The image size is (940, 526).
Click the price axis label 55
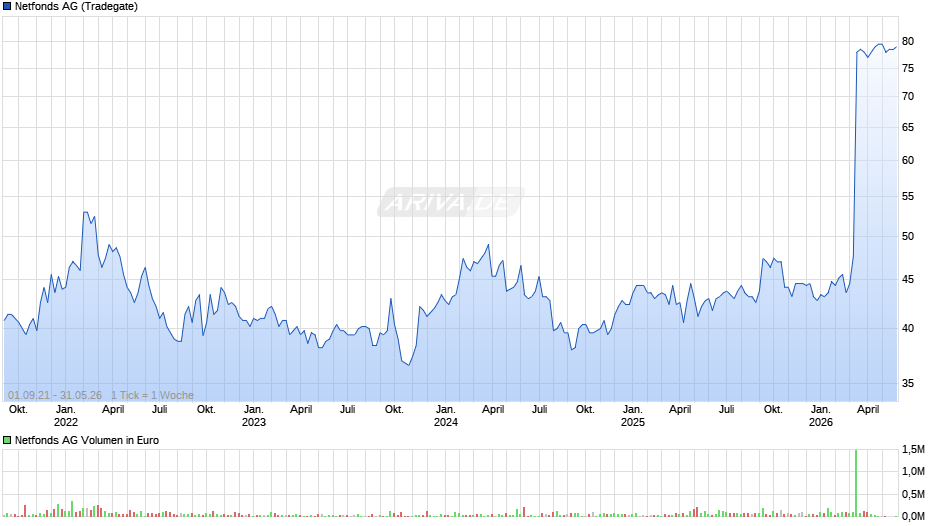[908, 196]
